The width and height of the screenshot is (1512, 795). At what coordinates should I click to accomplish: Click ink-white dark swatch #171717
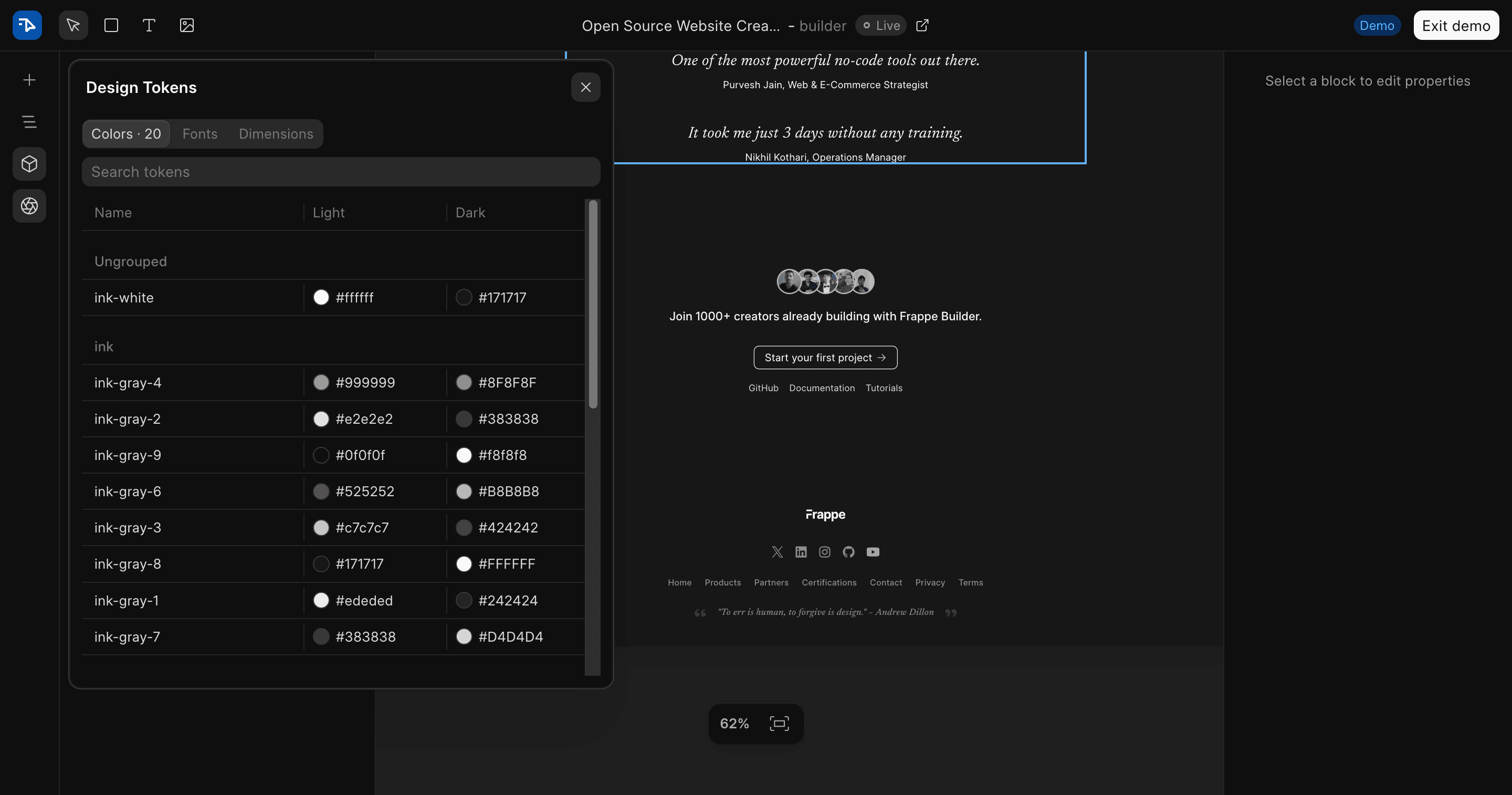point(464,298)
